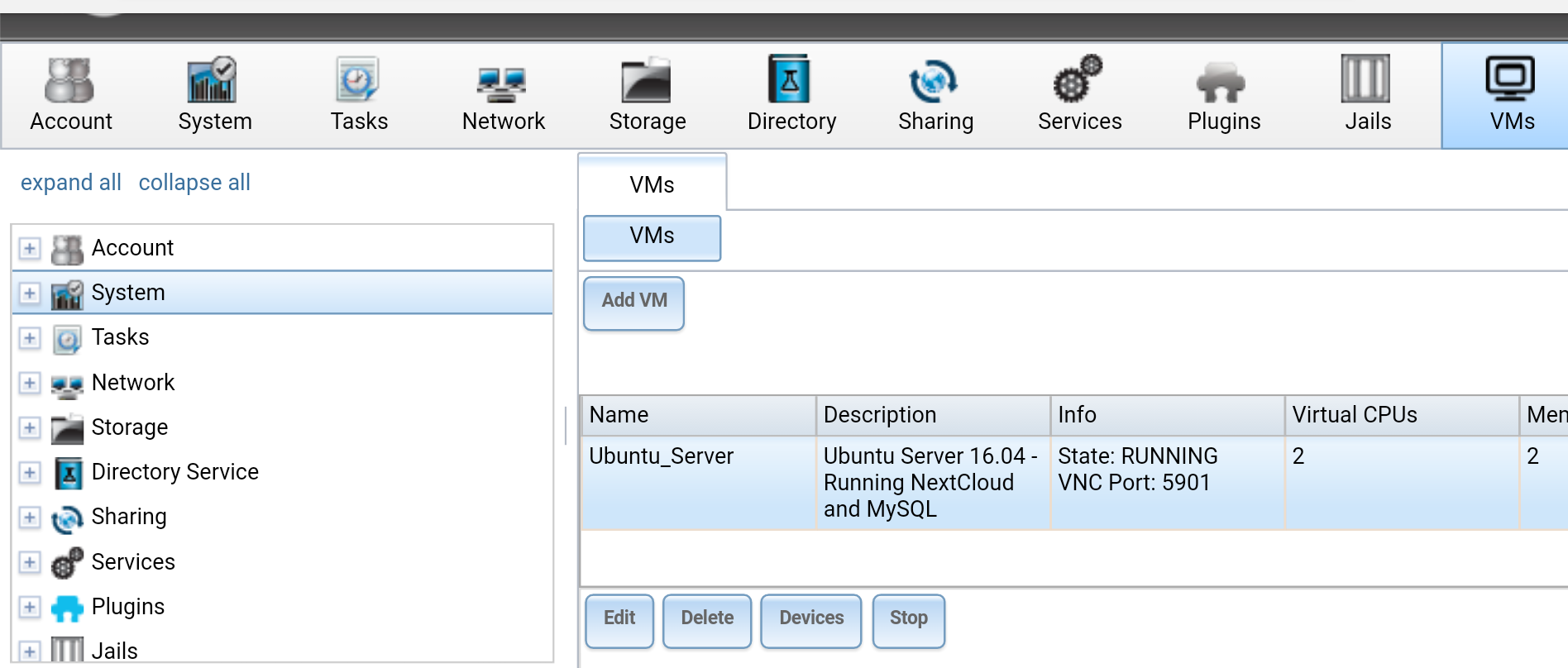This screenshot has height=668, width=1568.
Task: Open Storage in the top toolbar
Action: [648, 95]
